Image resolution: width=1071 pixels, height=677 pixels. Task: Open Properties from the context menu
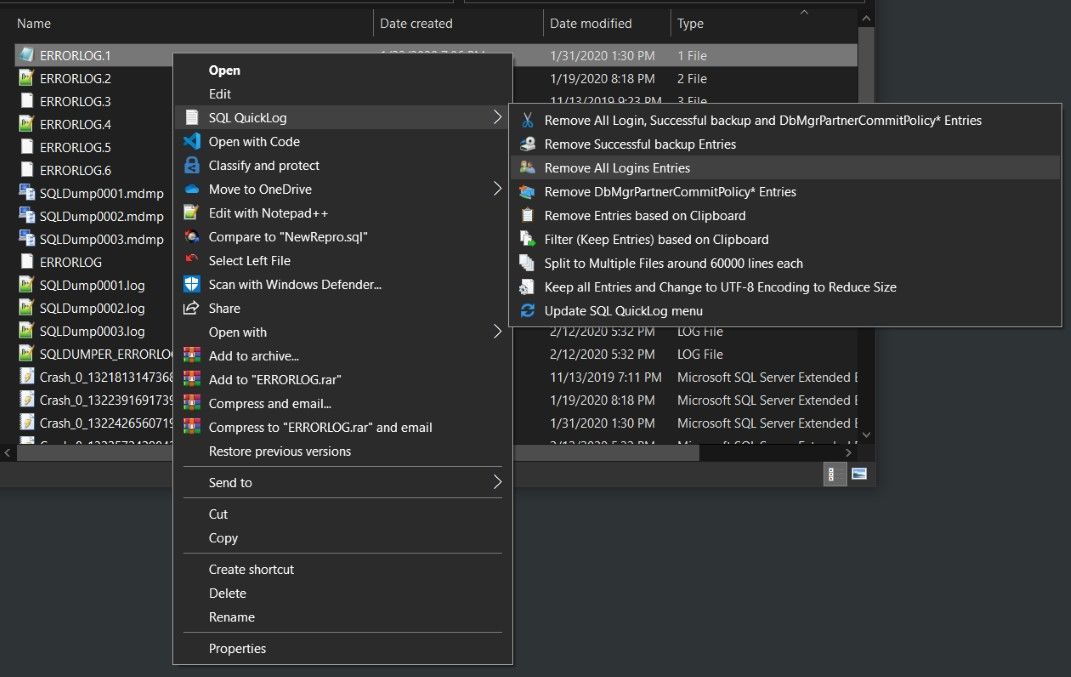coord(237,648)
